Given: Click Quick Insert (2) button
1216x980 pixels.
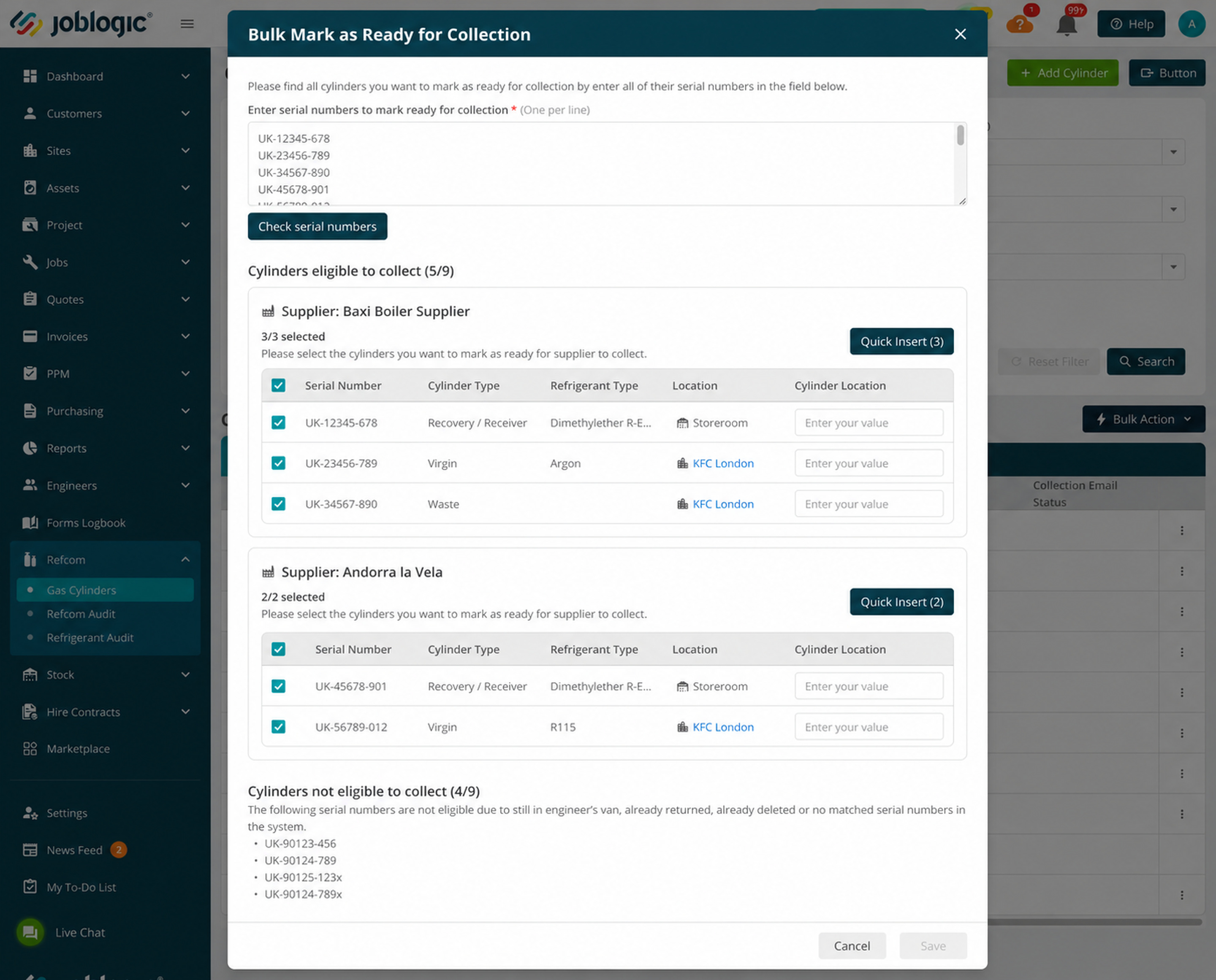Looking at the screenshot, I should click(901, 602).
